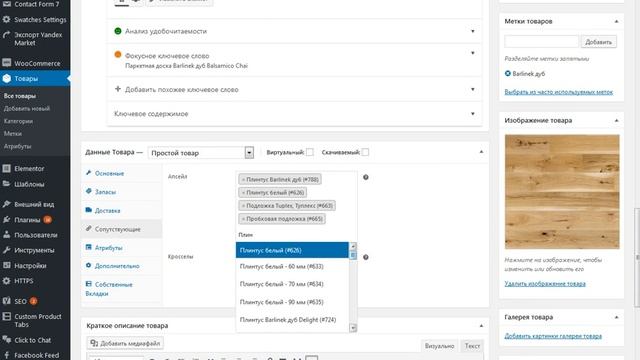Screen dimensions: 640x360
Task: Click the Шаблоны folder icon
Action: pyautogui.click(x=7, y=184)
